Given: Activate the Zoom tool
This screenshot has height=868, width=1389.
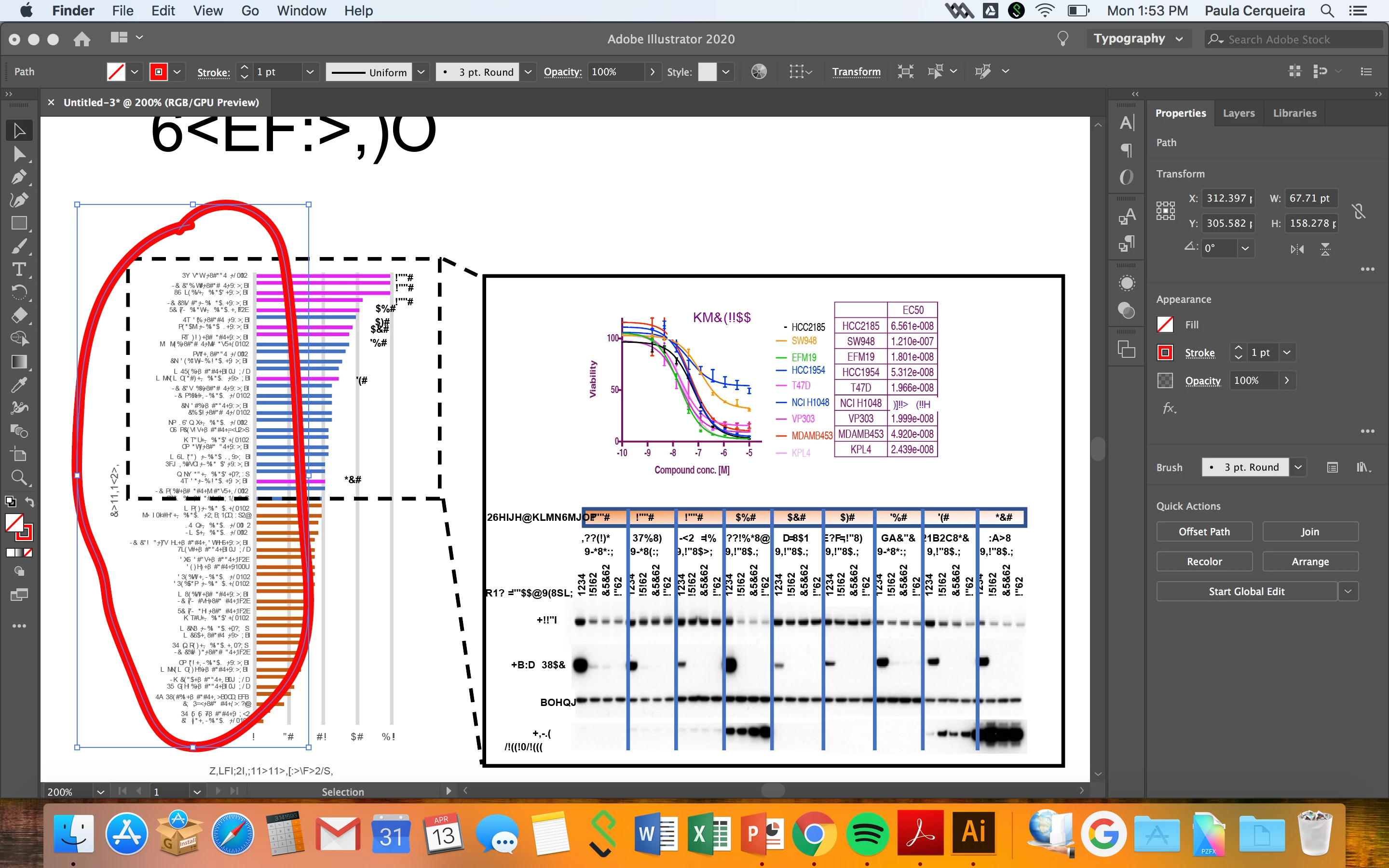Looking at the screenshot, I should [x=19, y=477].
